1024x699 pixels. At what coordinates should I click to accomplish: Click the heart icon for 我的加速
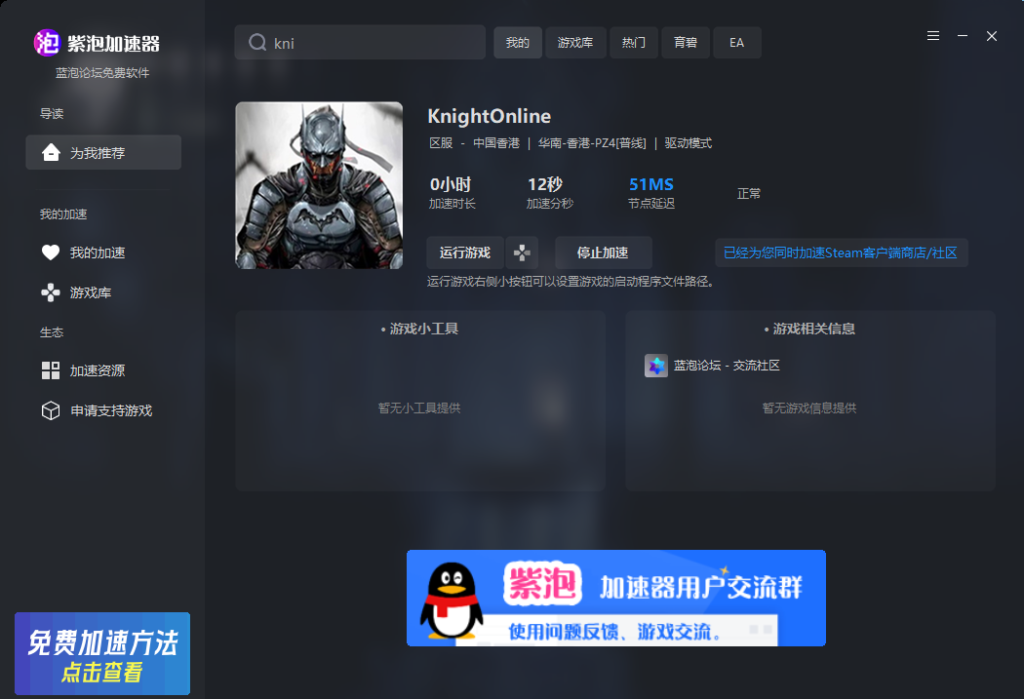coord(50,252)
